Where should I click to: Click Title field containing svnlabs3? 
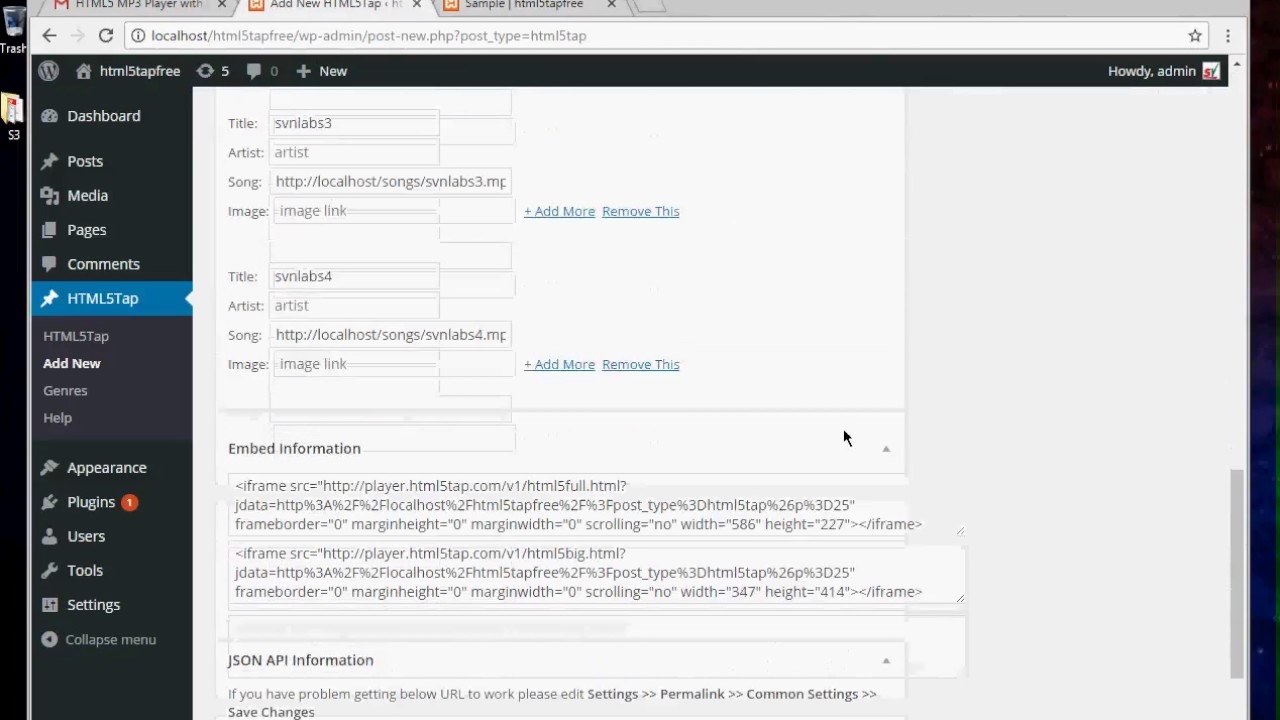[x=354, y=123]
